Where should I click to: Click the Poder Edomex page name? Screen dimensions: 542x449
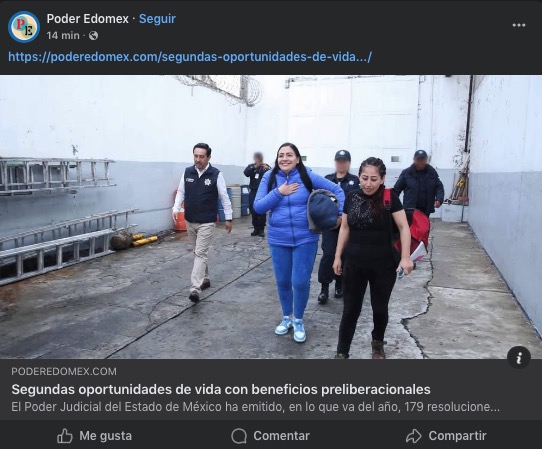click(87, 19)
